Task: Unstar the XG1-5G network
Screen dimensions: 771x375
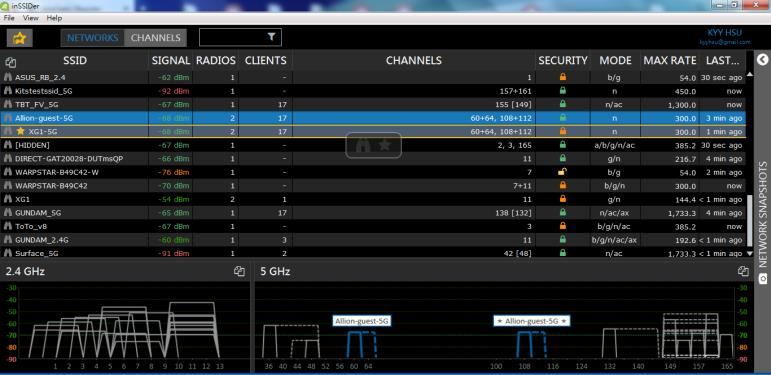Action: pyautogui.click(x=20, y=131)
